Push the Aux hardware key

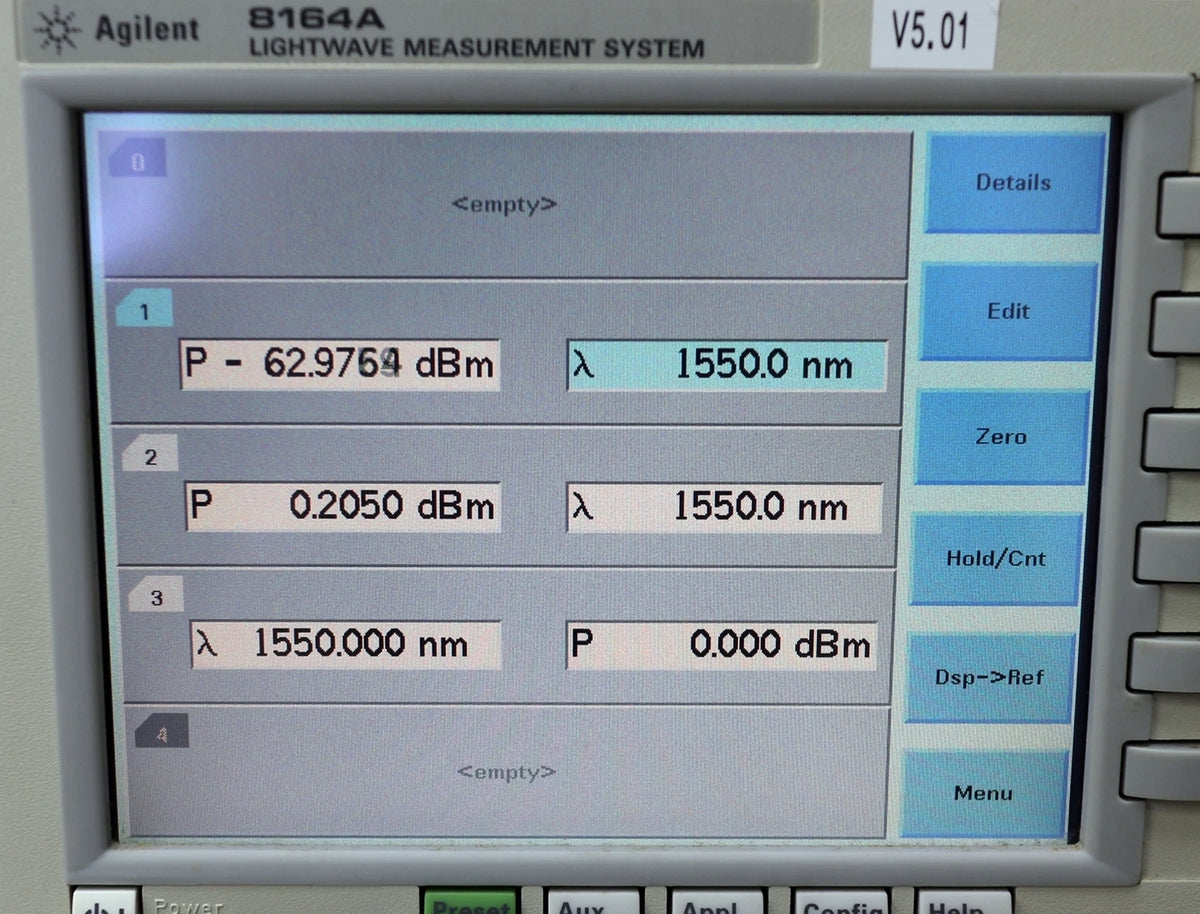[592, 902]
